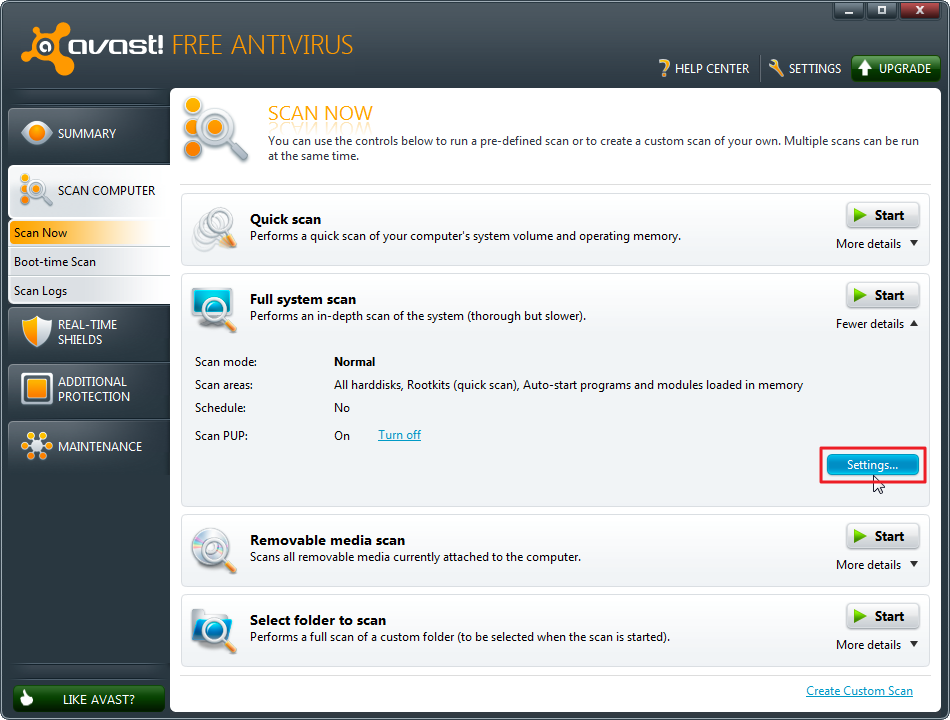Screen dimensions: 950x720
Task: Click the Full system scan title
Action: tap(303, 299)
